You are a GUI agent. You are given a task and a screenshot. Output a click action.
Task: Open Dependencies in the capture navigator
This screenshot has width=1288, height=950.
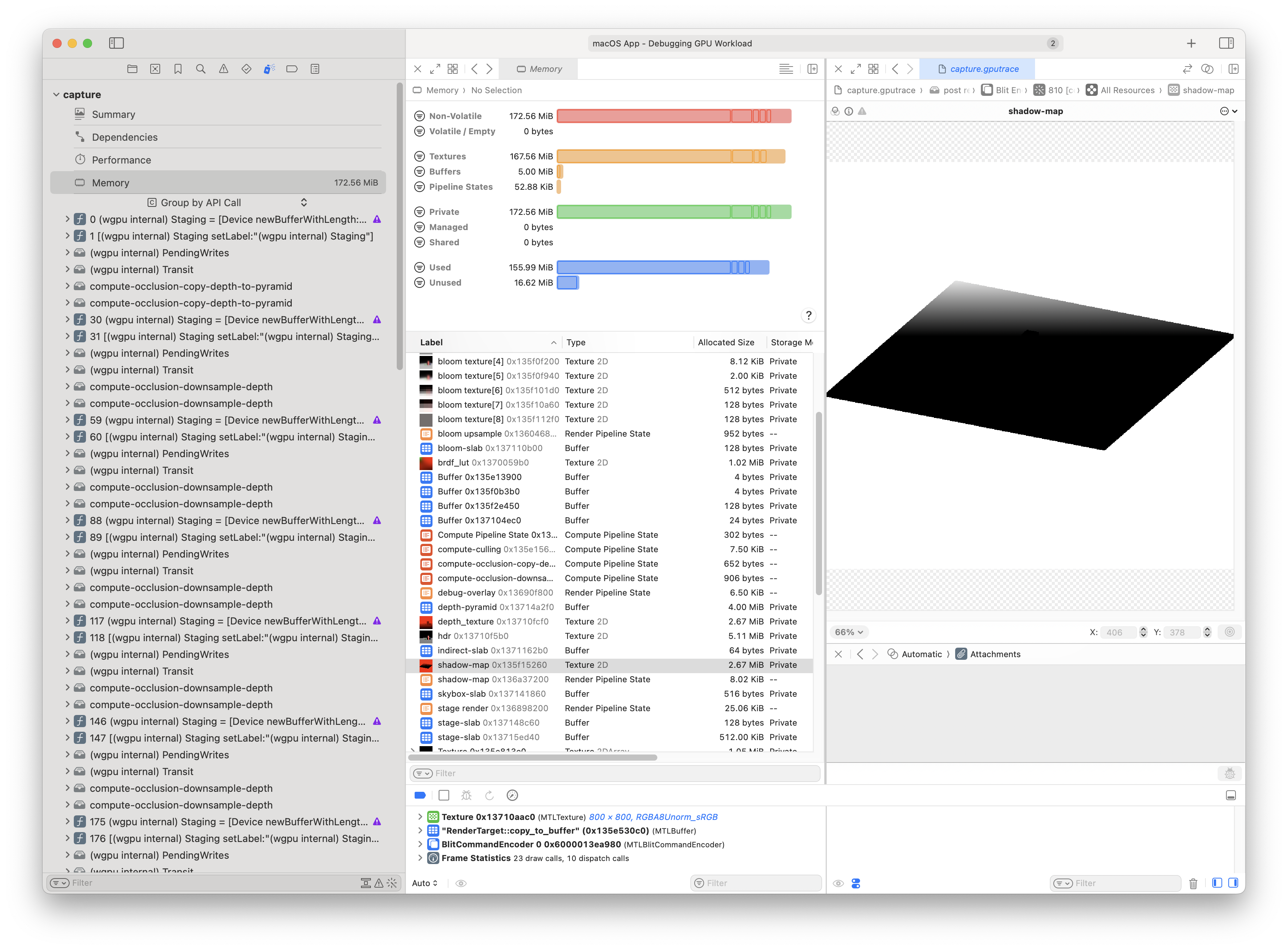coord(124,137)
